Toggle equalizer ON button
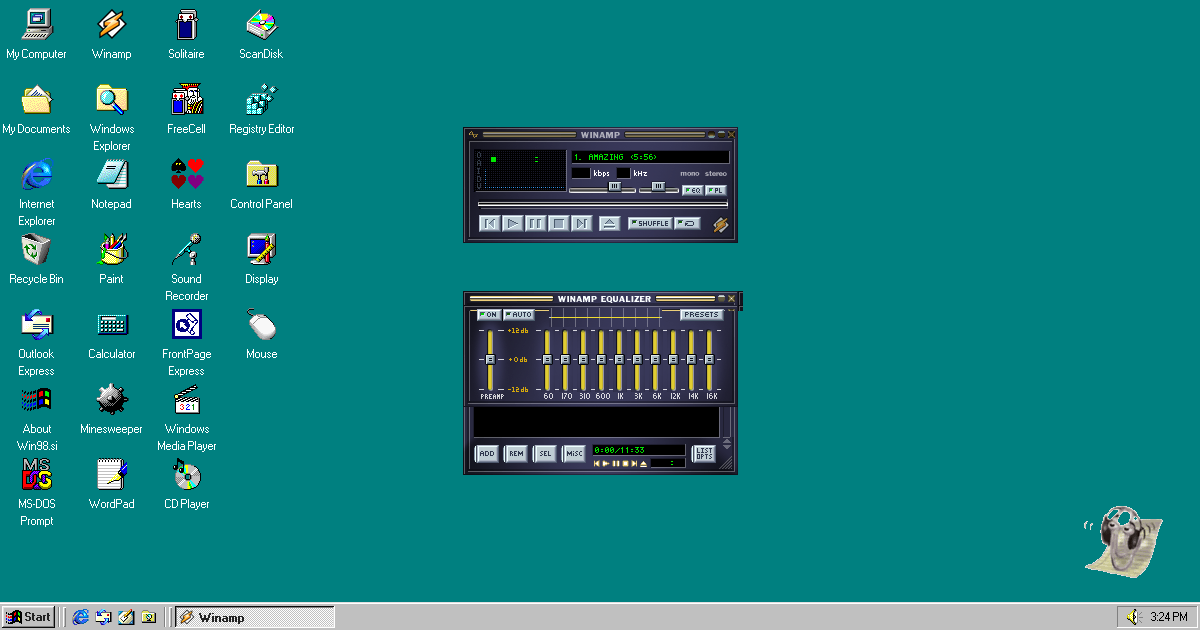Screen dimensions: 1200x630 [x=488, y=315]
